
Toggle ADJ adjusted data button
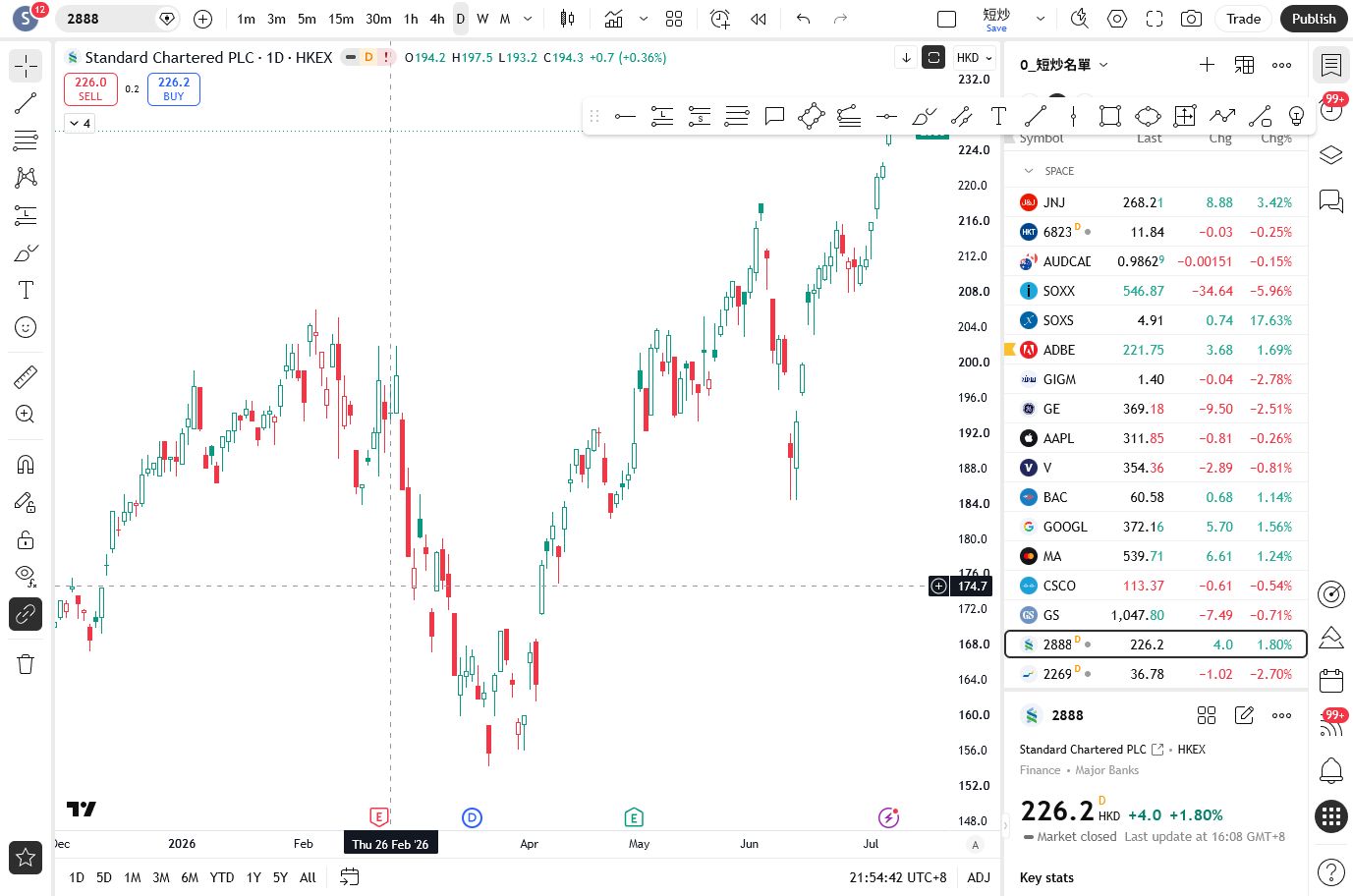pyautogui.click(x=979, y=877)
